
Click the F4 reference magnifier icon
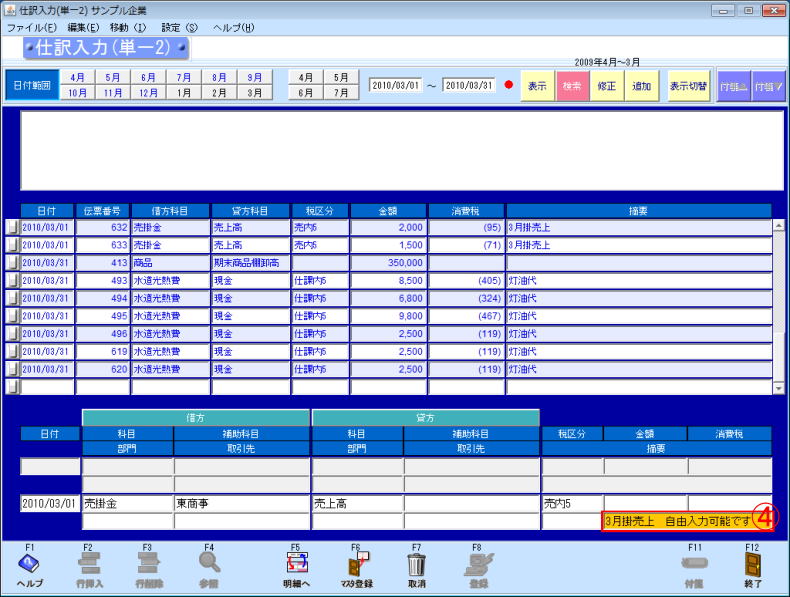tap(209, 563)
